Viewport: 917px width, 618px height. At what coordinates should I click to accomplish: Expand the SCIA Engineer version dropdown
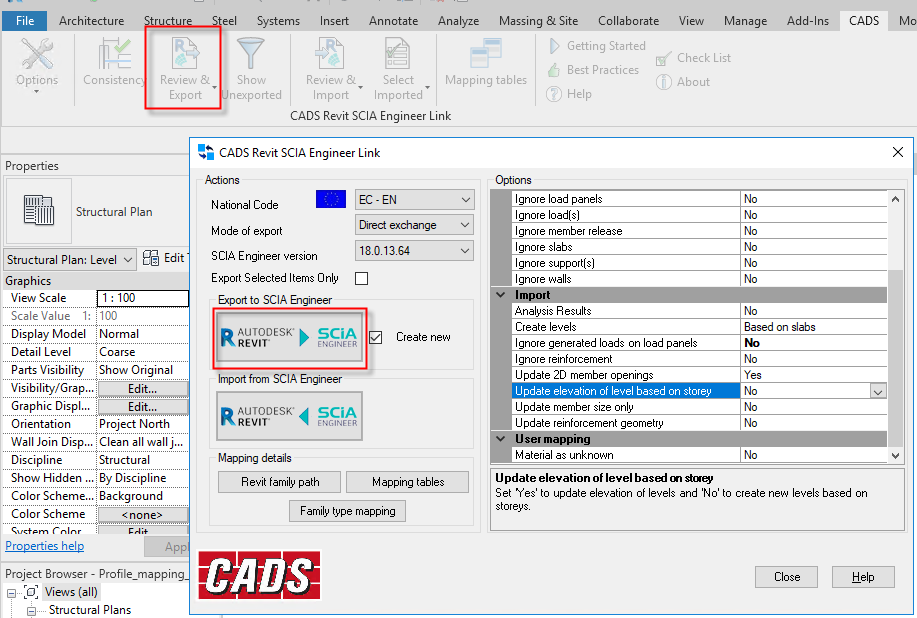point(415,252)
